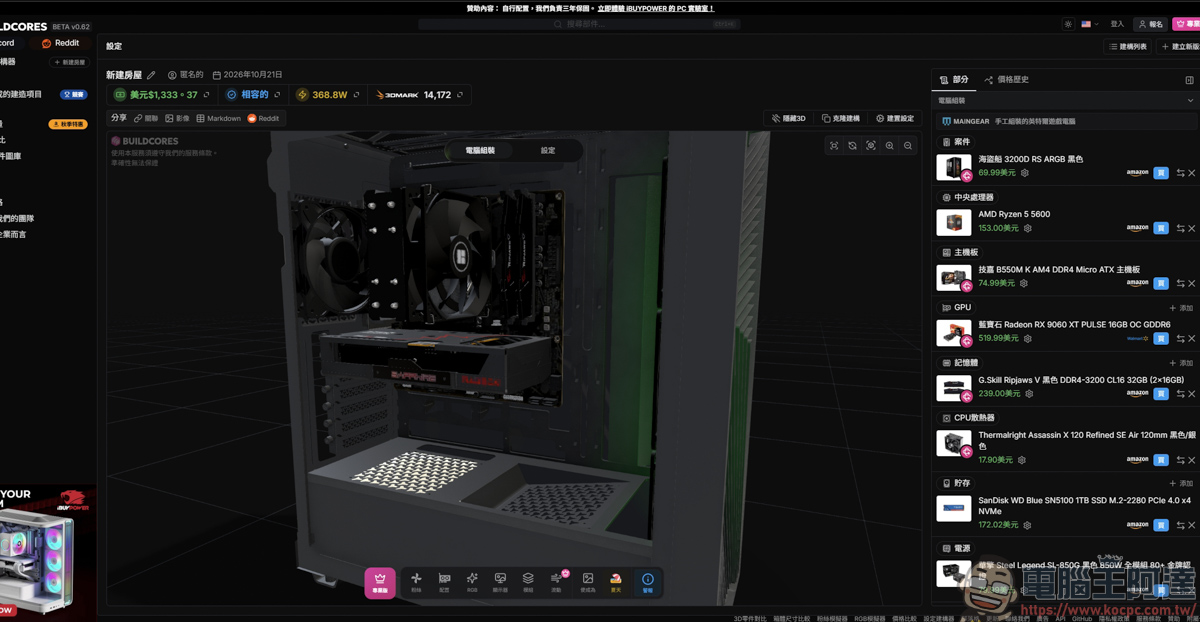The image size is (1200, 622).
Task: Collapse the right side panel
Action: coord(1189,80)
